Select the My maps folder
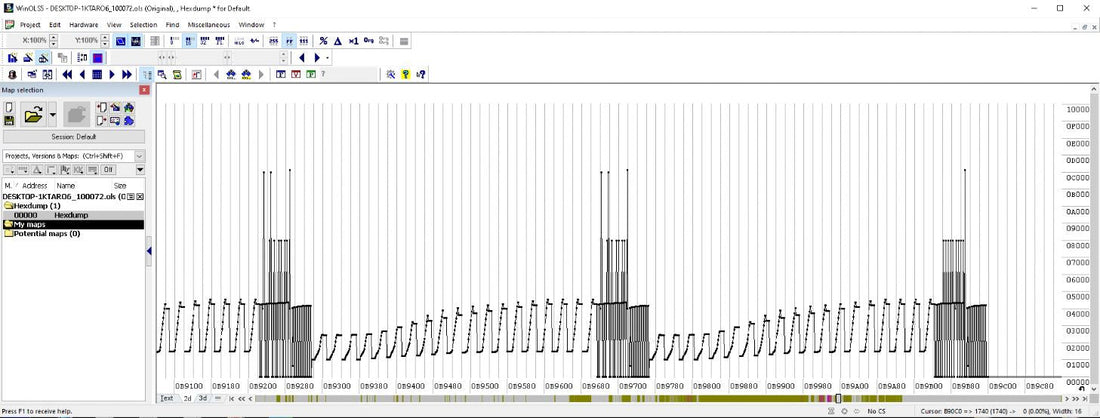Screen dimensions: 1100x418 [x=74, y=224]
